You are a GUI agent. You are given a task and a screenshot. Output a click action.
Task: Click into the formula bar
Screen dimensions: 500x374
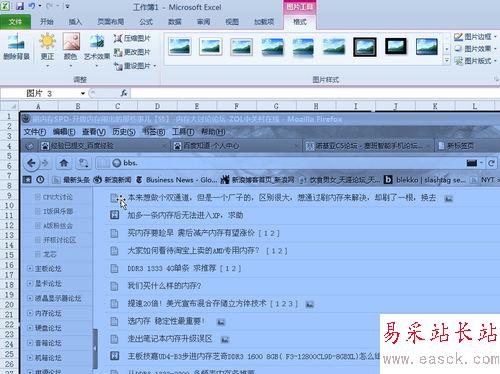tap(315, 93)
